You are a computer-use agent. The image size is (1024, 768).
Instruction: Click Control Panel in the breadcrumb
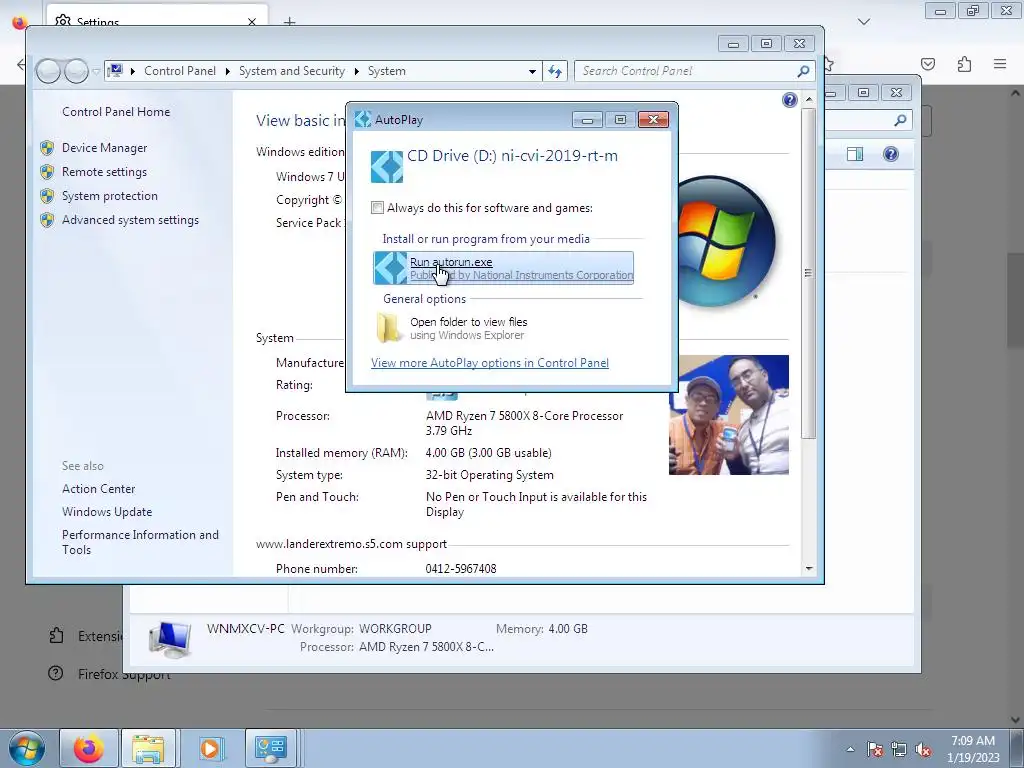(180, 71)
